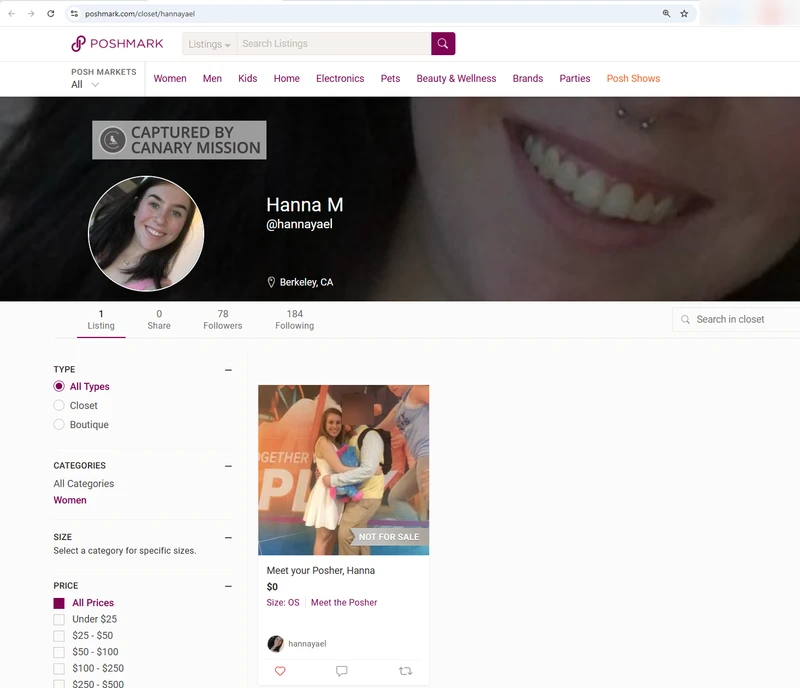
Task: Click the browser forward arrow
Action: [x=31, y=14]
